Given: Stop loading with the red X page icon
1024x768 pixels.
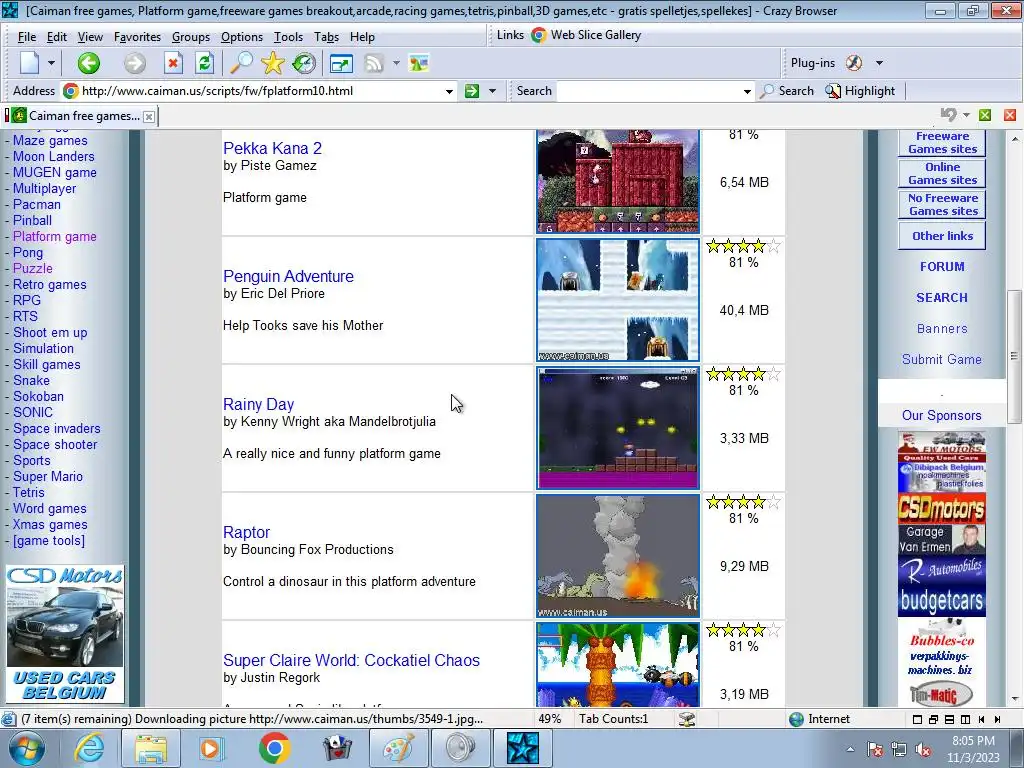Looking at the screenshot, I should (172, 63).
